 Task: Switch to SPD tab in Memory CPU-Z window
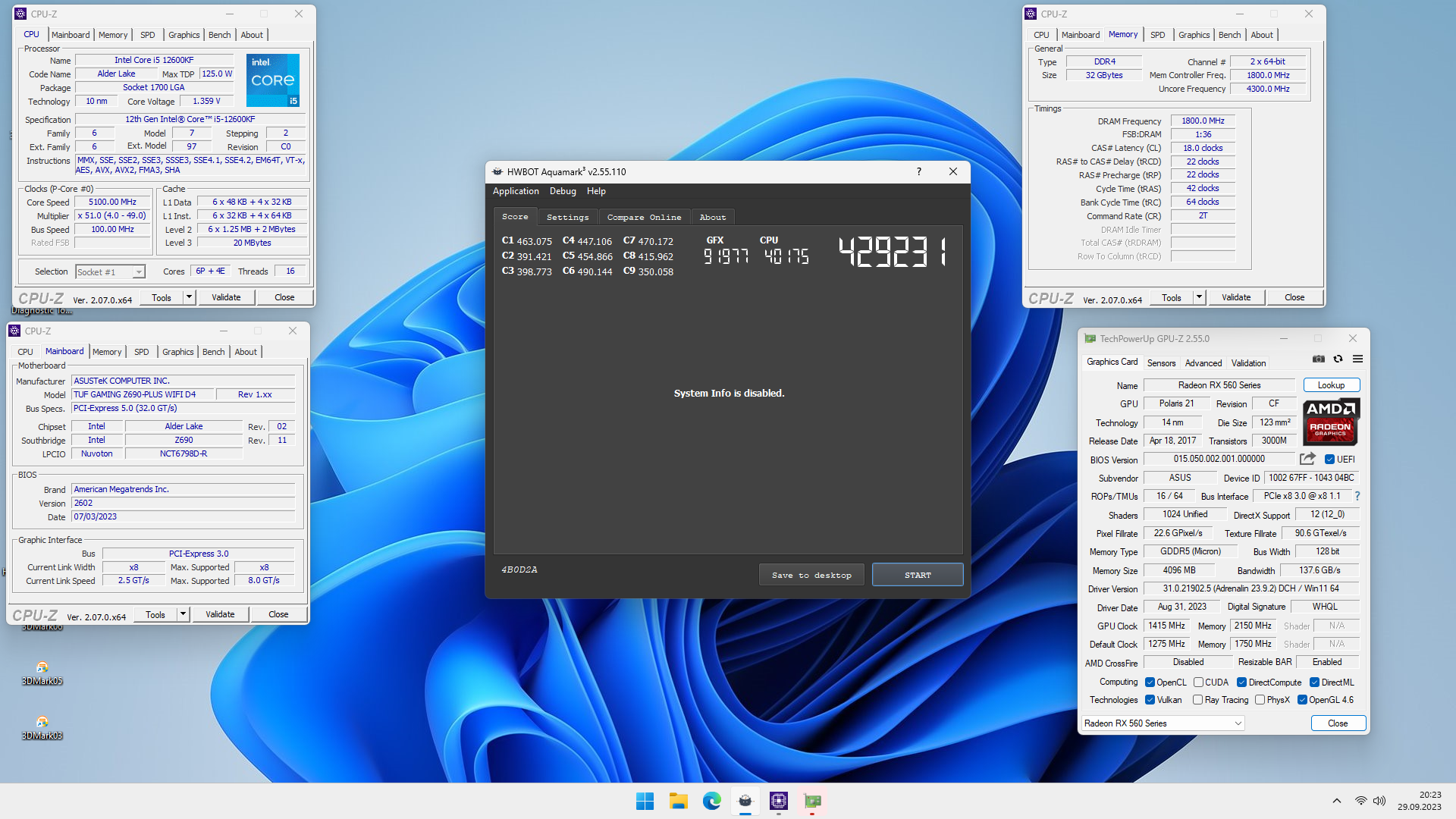(x=1157, y=35)
